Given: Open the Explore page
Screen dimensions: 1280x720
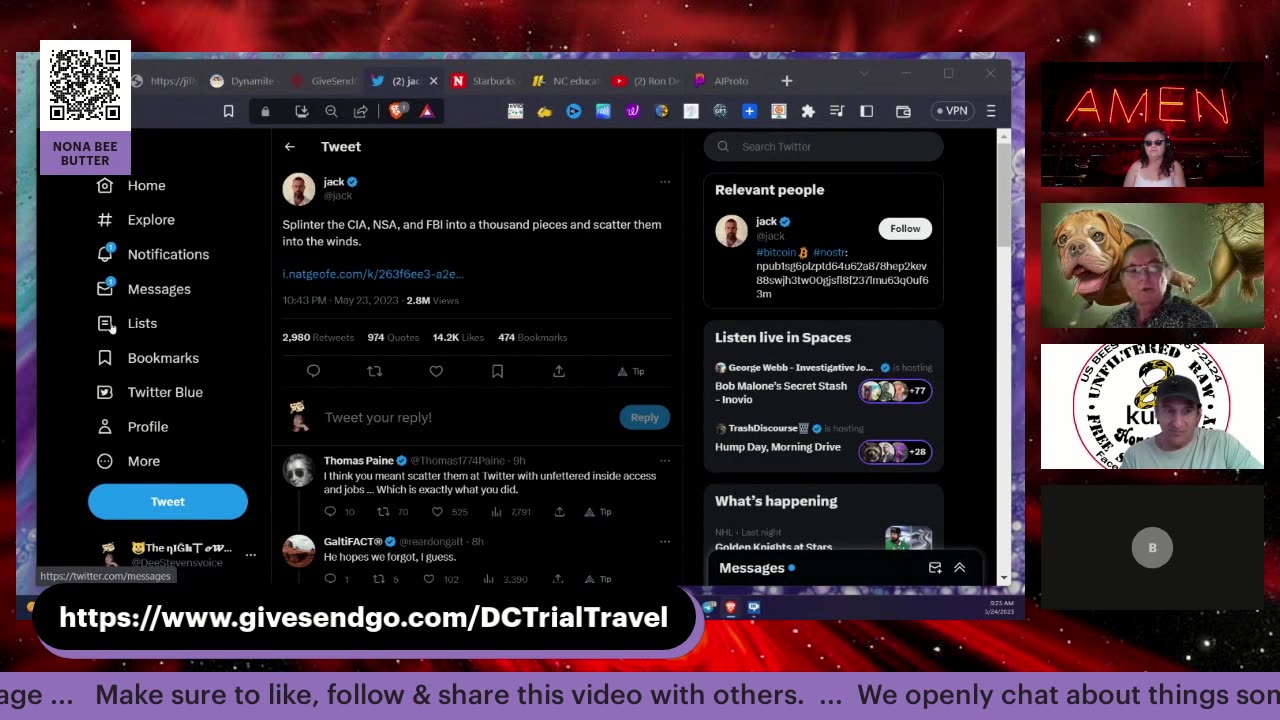Looking at the screenshot, I should point(136,220).
